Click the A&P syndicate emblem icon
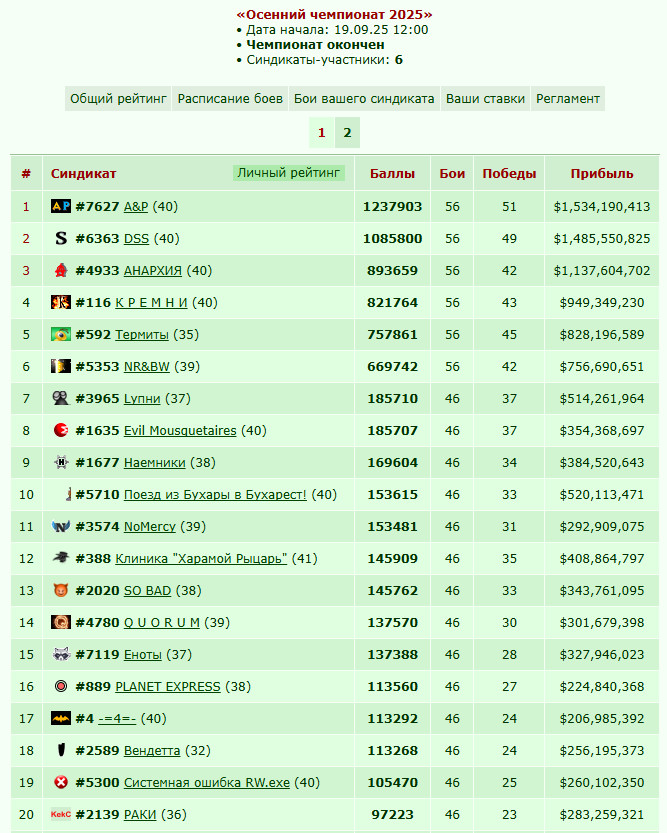Viewport: 667px width, 833px height. click(61, 206)
